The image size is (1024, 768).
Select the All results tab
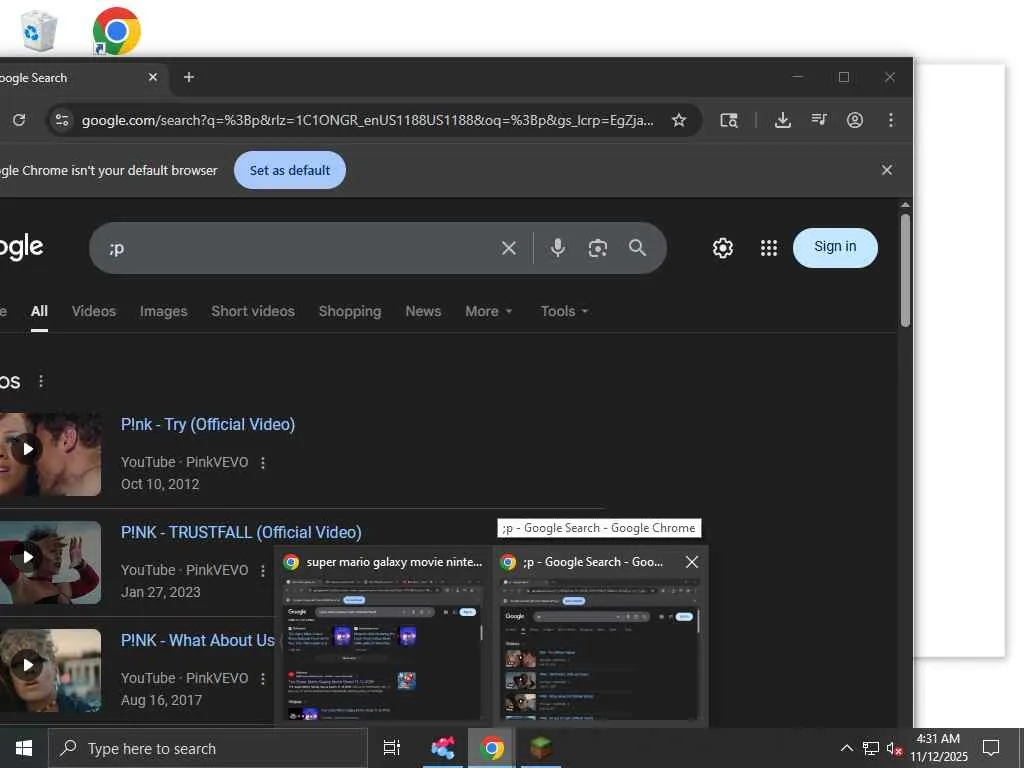coord(39,311)
